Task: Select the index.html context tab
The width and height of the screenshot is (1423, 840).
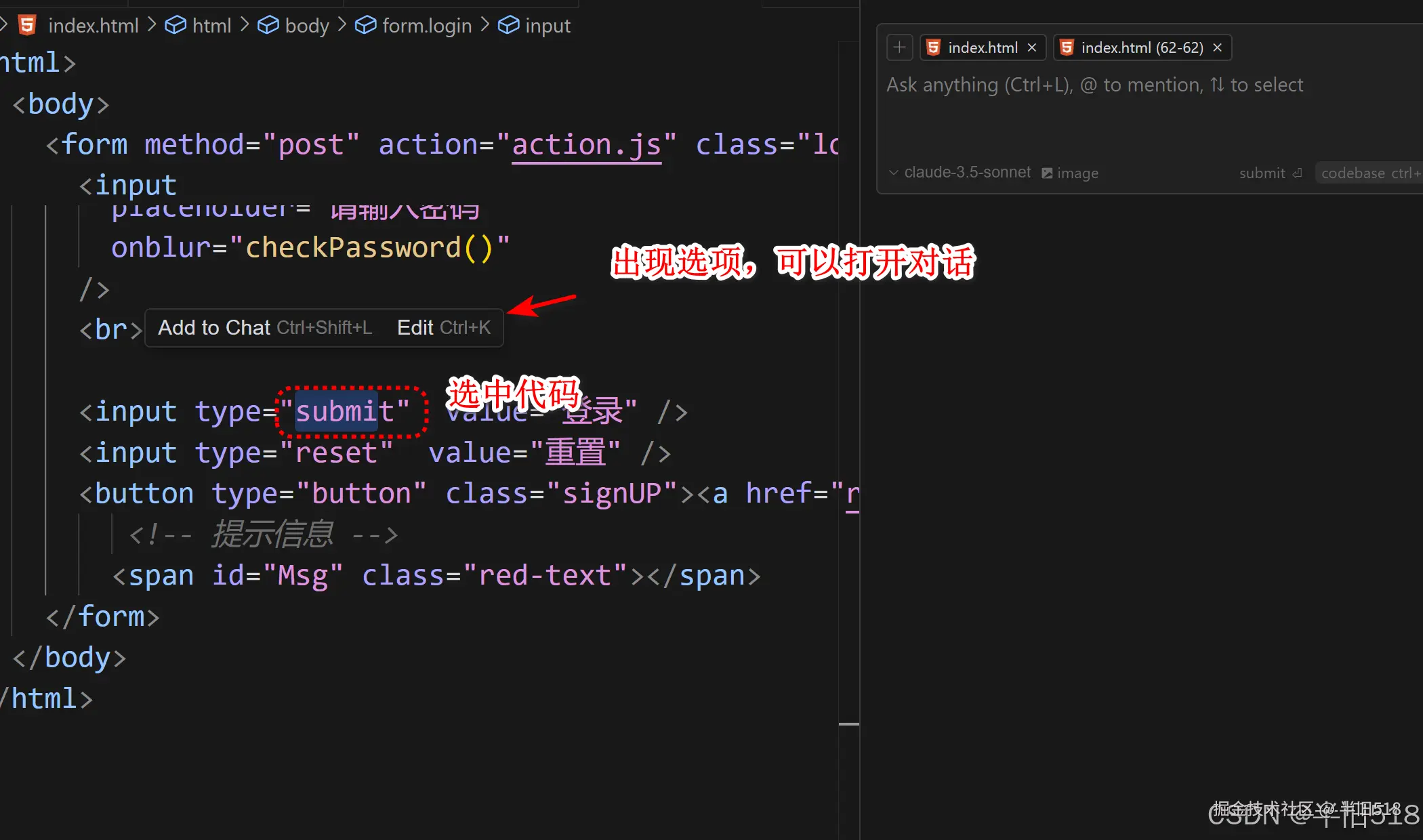Action: coord(982,47)
